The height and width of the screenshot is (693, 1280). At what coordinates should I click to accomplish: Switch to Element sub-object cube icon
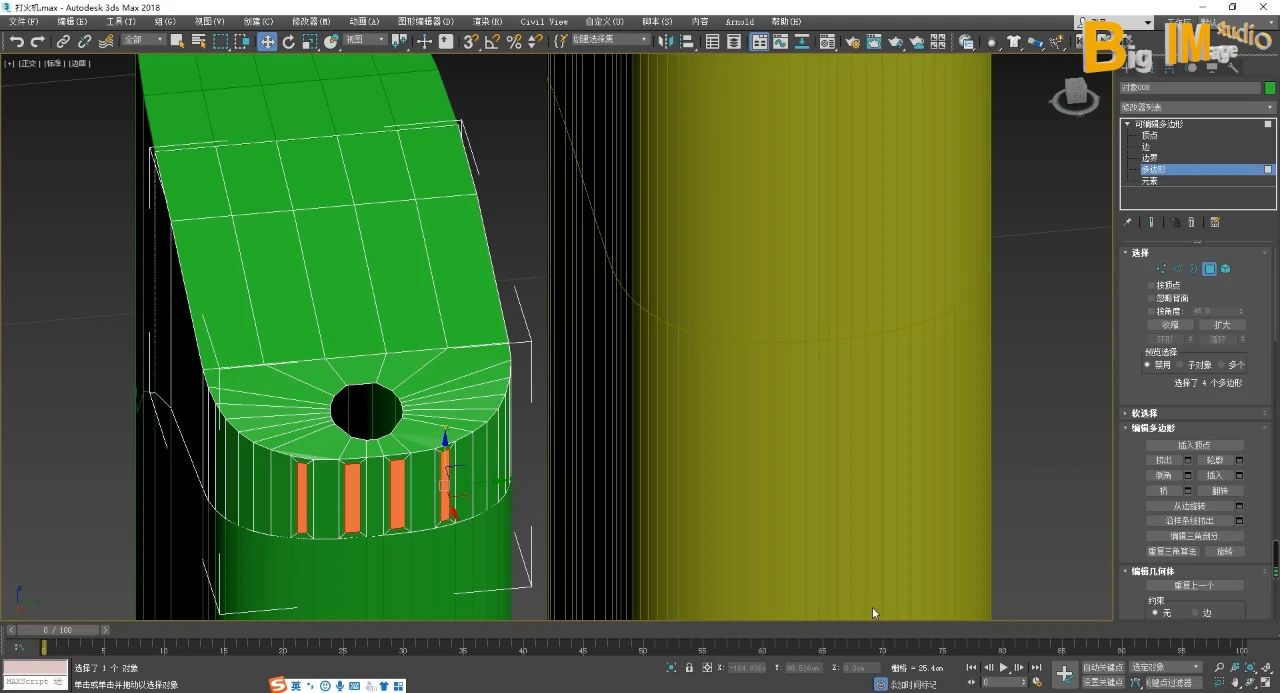click(1225, 269)
